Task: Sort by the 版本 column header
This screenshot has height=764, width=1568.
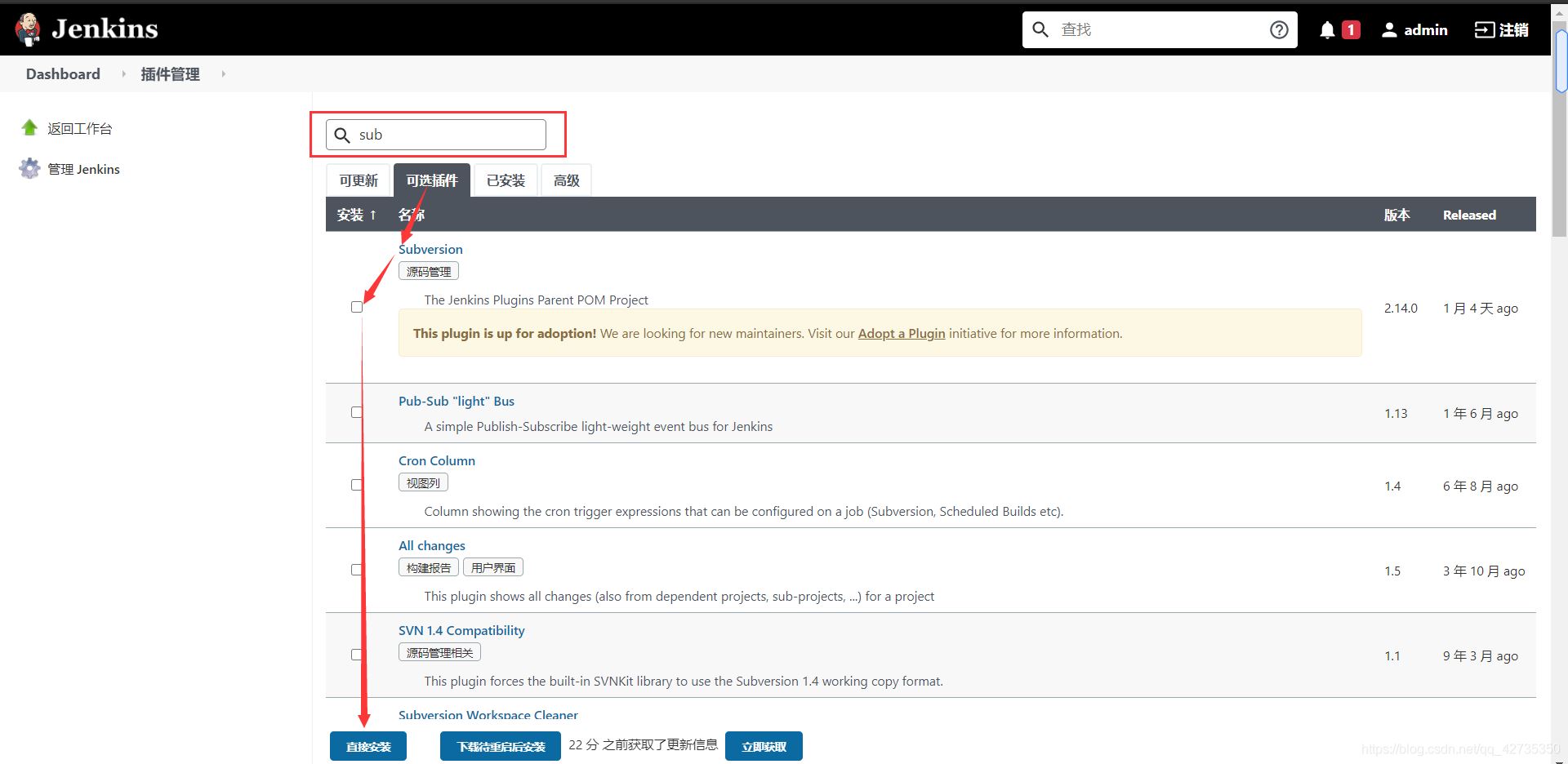Action: (x=1396, y=215)
